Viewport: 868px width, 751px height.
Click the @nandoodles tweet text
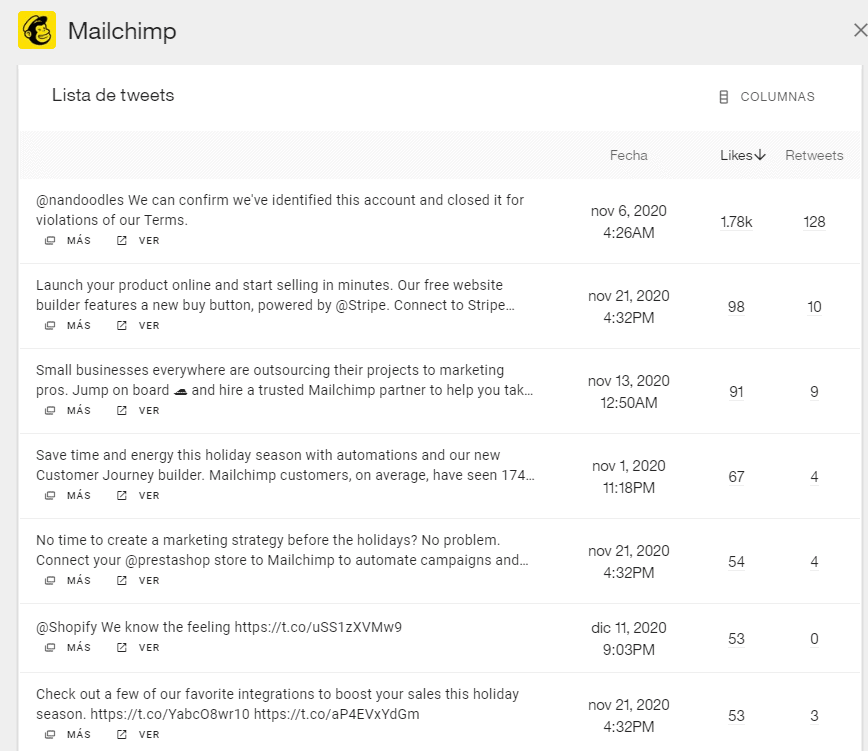click(280, 210)
